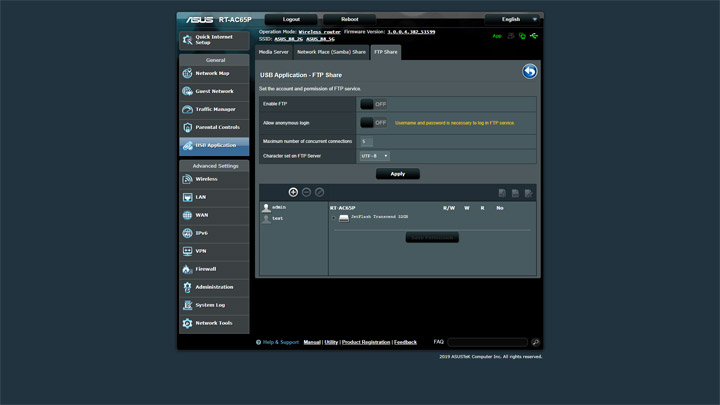720x405 pixels.
Task: Add a new FTP account (plus icon)
Action: pos(293,192)
